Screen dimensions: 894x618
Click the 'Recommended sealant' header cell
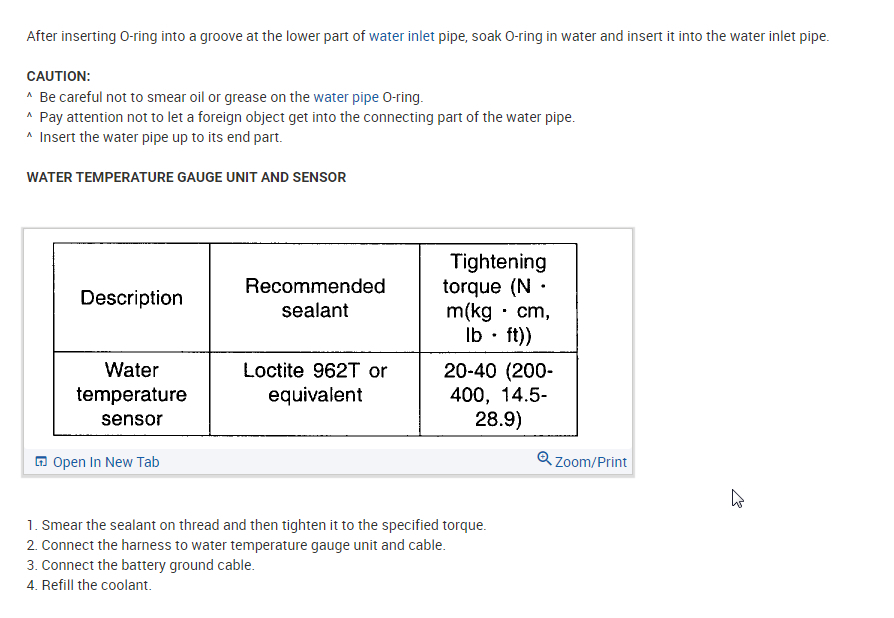314,298
